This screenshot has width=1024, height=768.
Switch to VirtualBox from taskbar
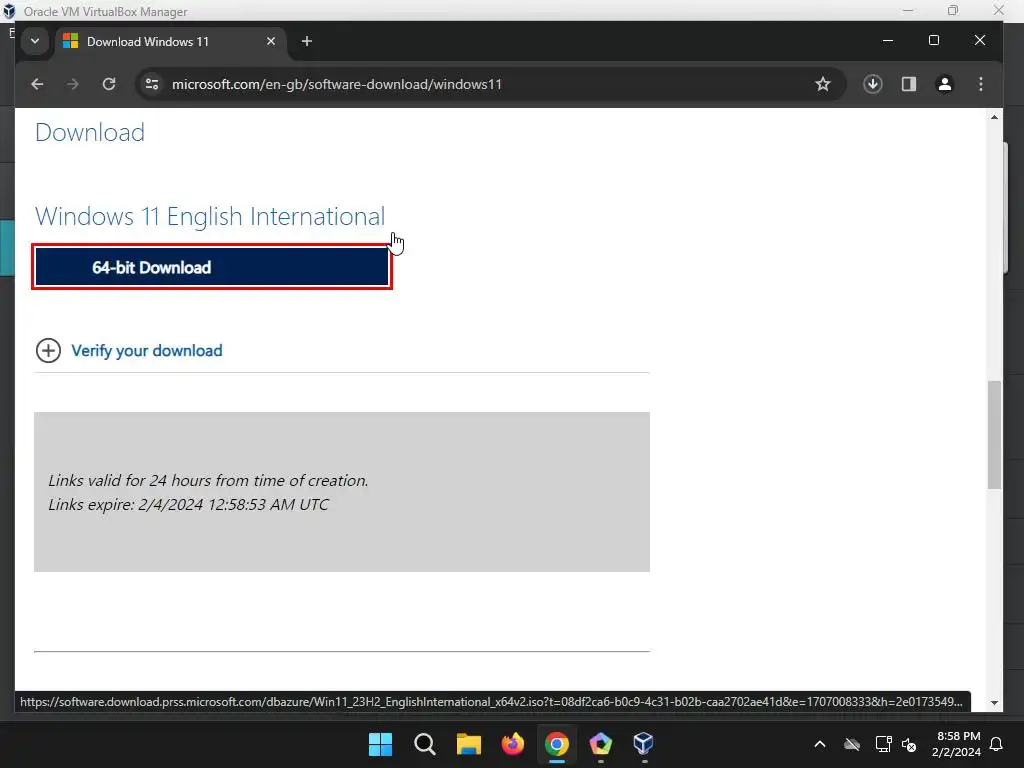click(643, 744)
